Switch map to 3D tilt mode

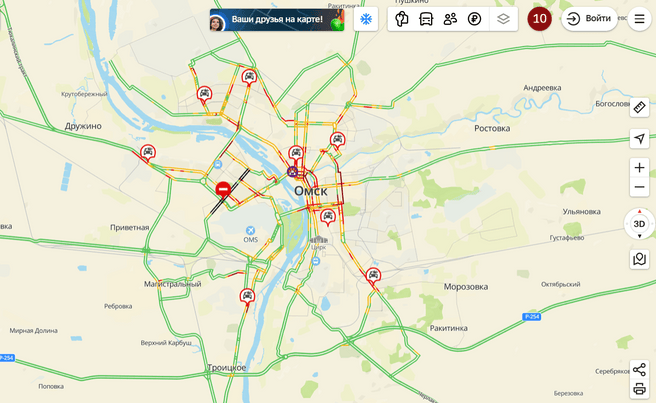click(x=639, y=224)
